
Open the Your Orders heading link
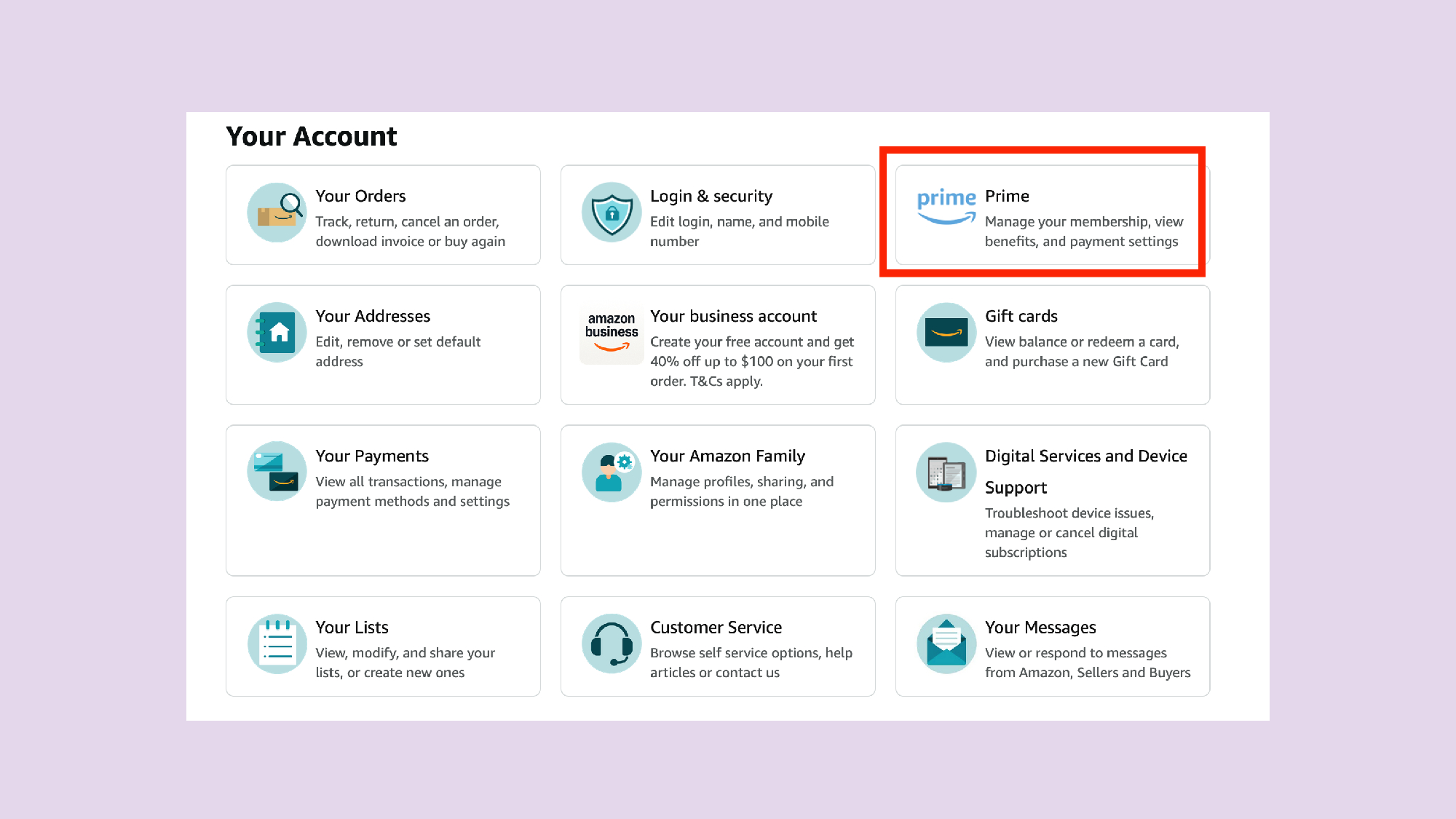[x=360, y=196]
